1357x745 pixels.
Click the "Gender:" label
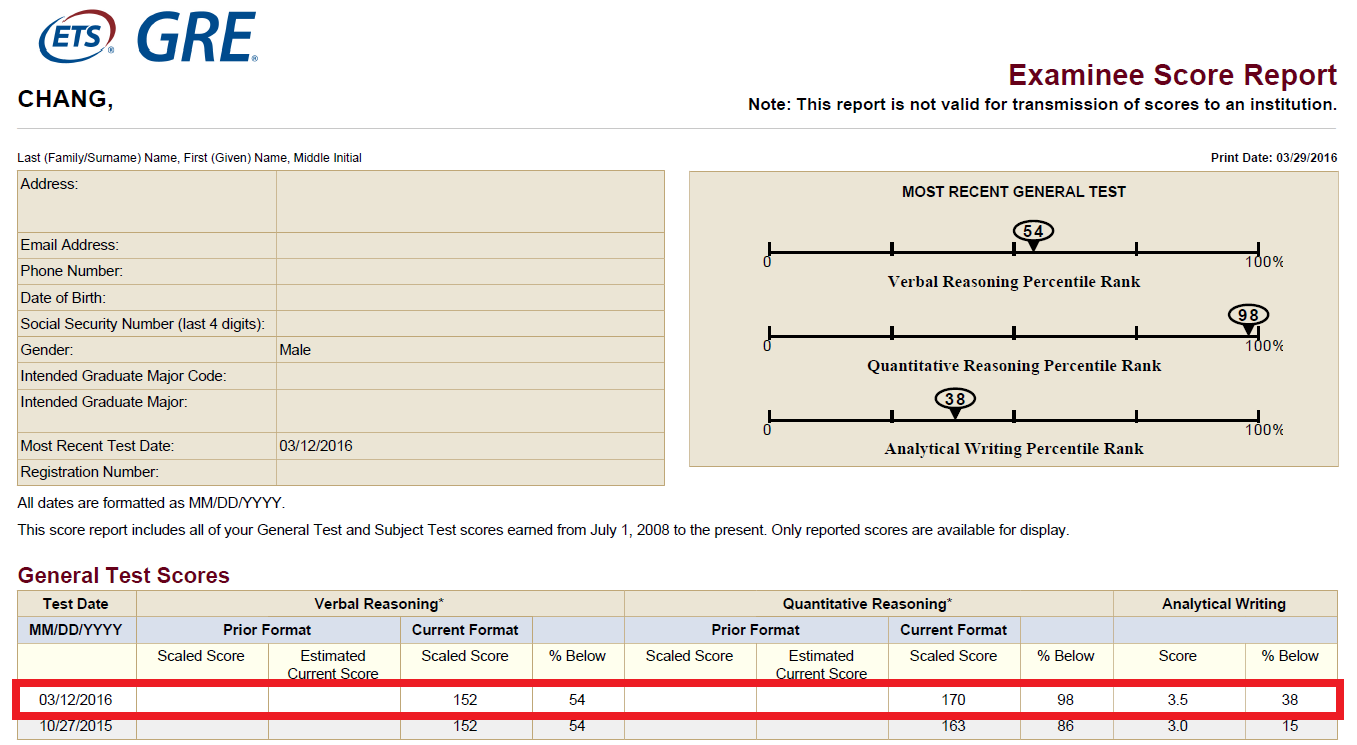pos(47,350)
